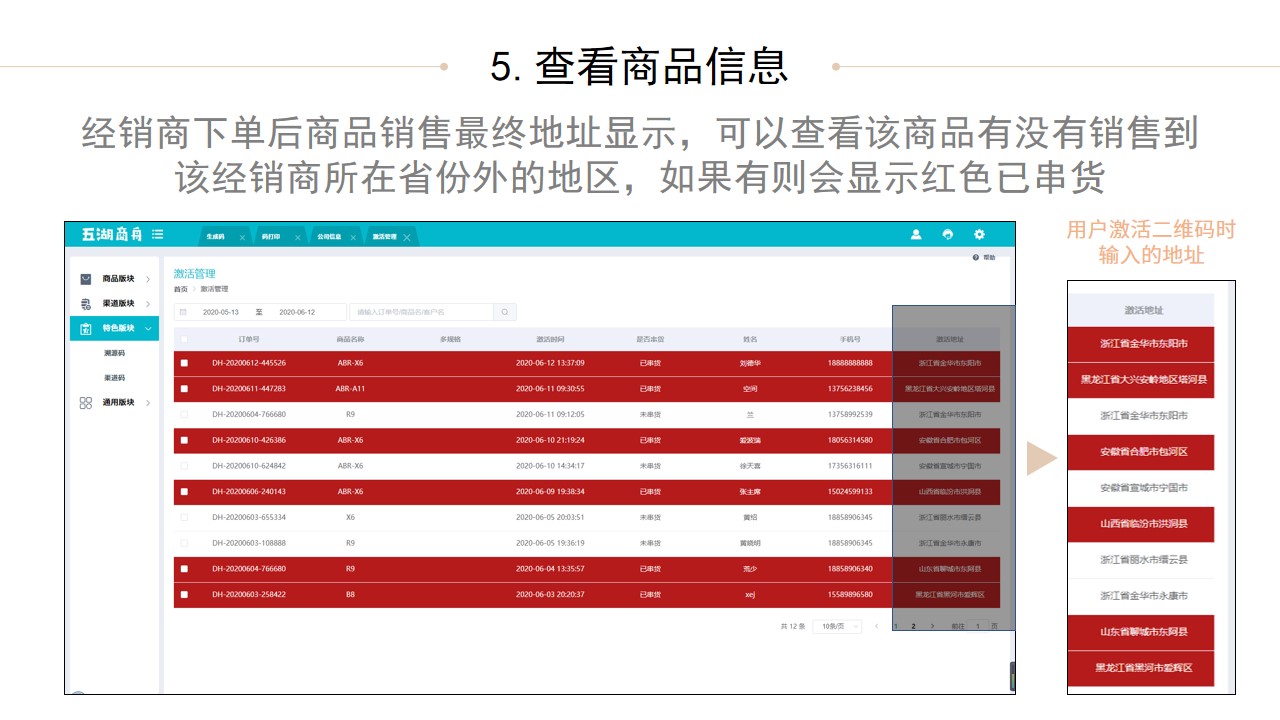
Task: Go to page 2 in pagination
Action: pyautogui.click(x=913, y=626)
